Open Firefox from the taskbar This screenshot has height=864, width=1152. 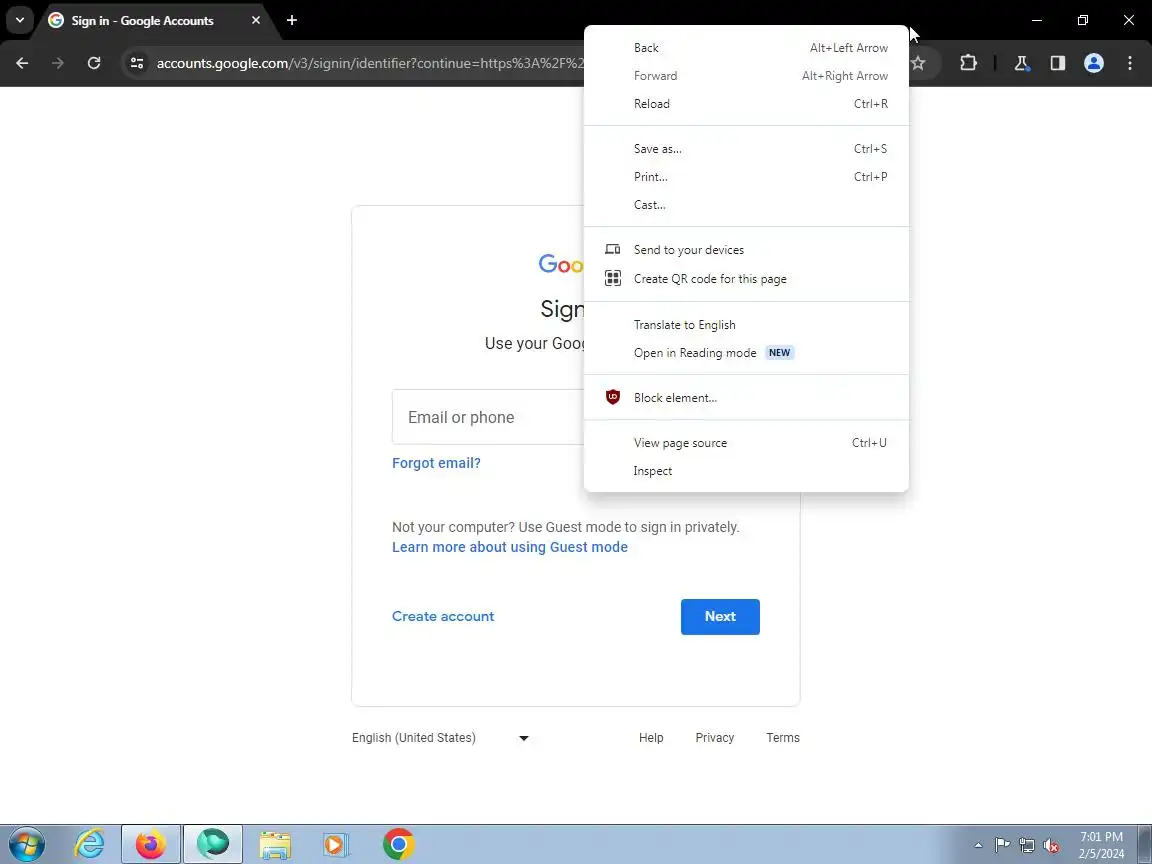click(151, 844)
